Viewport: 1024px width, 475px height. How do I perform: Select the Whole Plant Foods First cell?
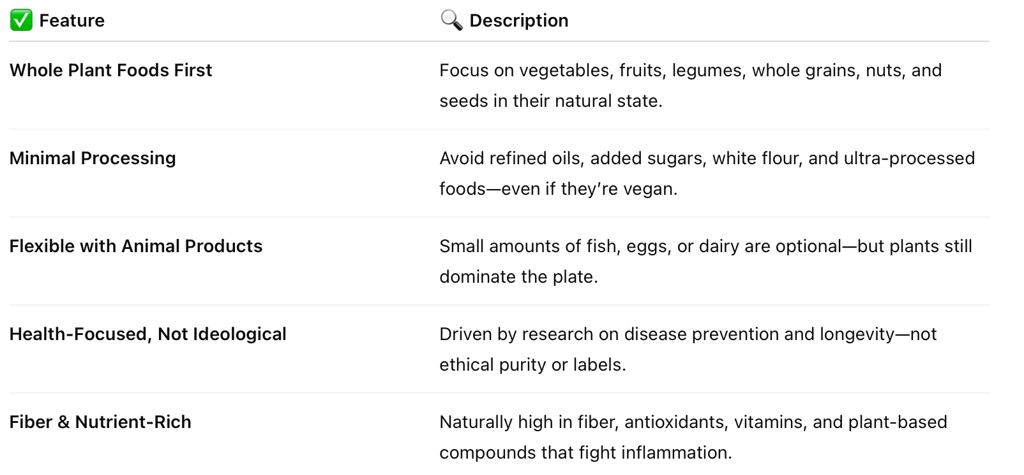pos(110,70)
